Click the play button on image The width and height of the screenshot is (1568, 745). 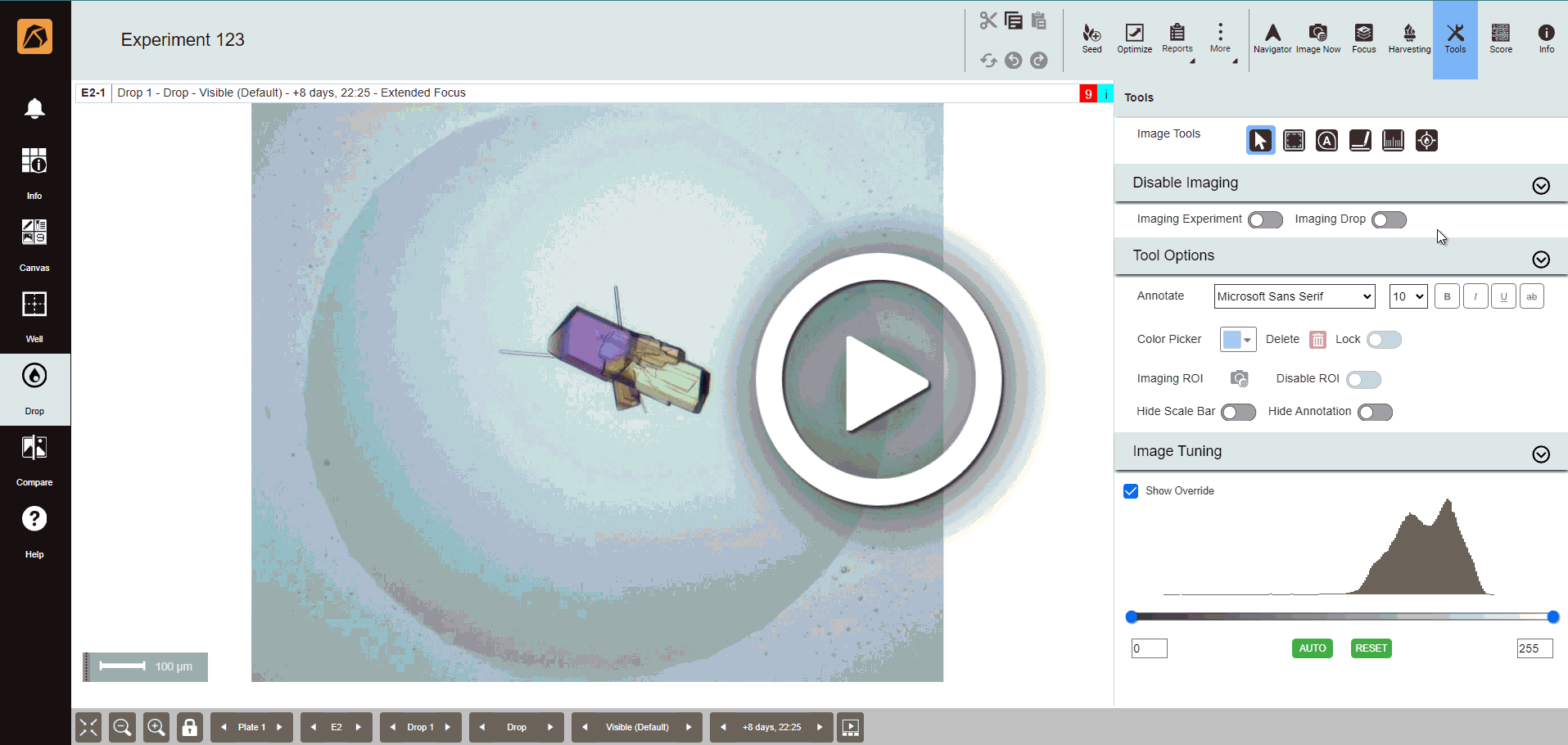pyautogui.click(x=879, y=381)
